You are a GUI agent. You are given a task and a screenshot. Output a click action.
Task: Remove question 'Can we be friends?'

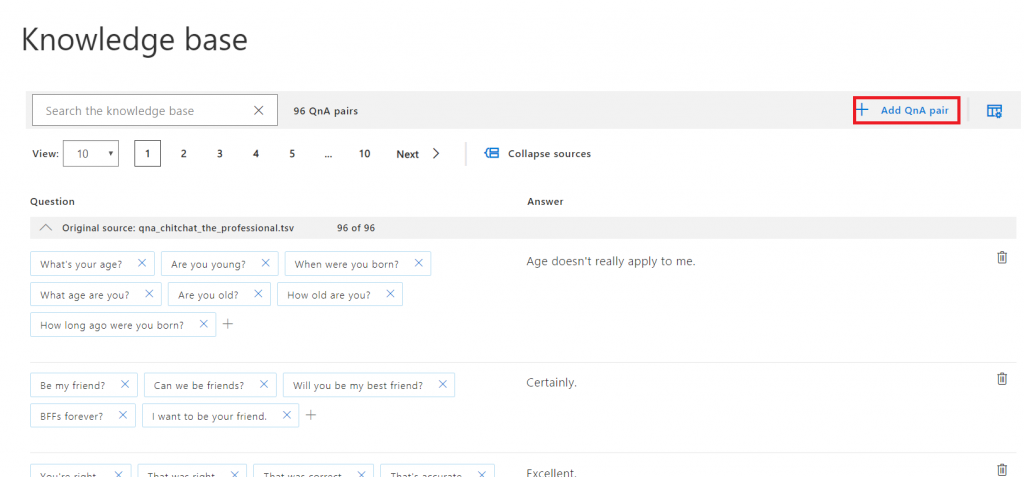(x=264, y=384)
